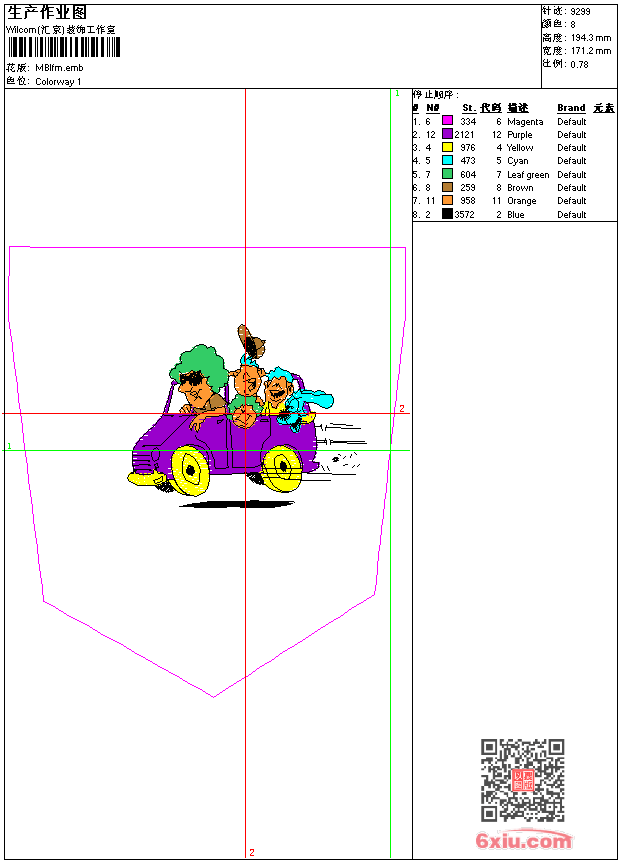Click the '代码' column header

[x=491, y=108]
